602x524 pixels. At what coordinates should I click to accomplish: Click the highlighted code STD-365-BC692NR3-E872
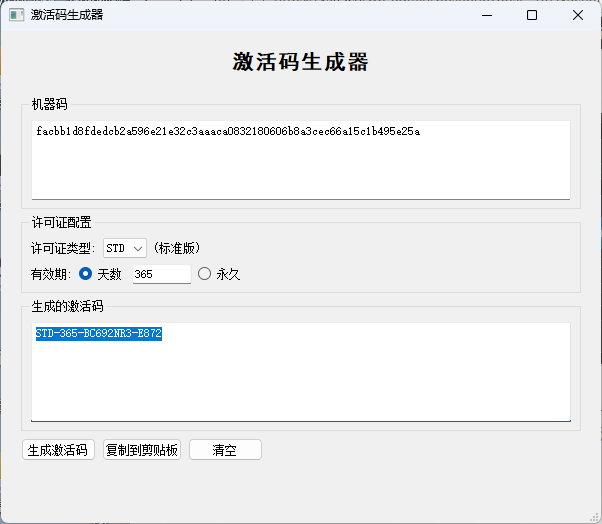(99, 333)
